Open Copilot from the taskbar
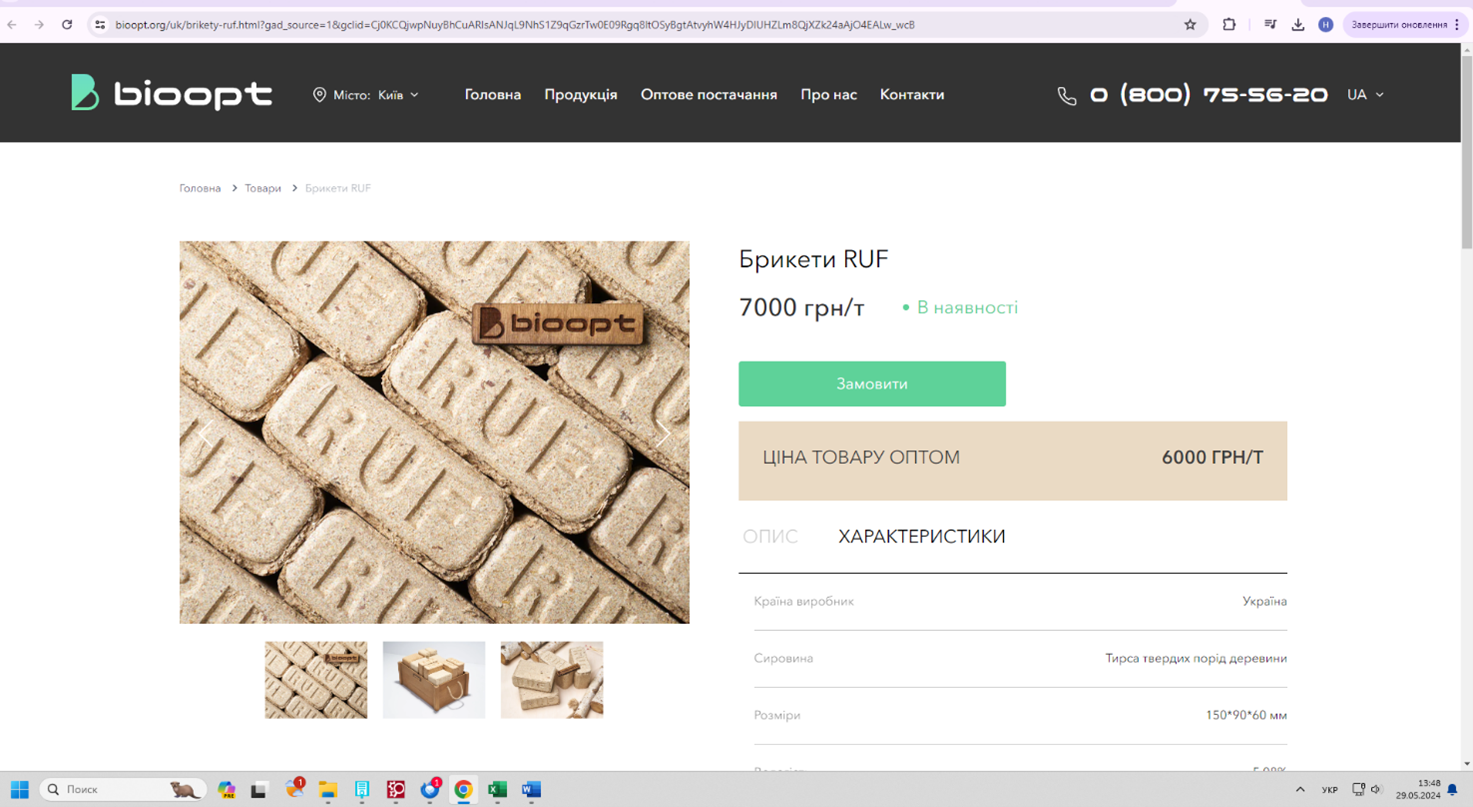The width and height of the screenshot is (1473, 807). coord(227,790)
